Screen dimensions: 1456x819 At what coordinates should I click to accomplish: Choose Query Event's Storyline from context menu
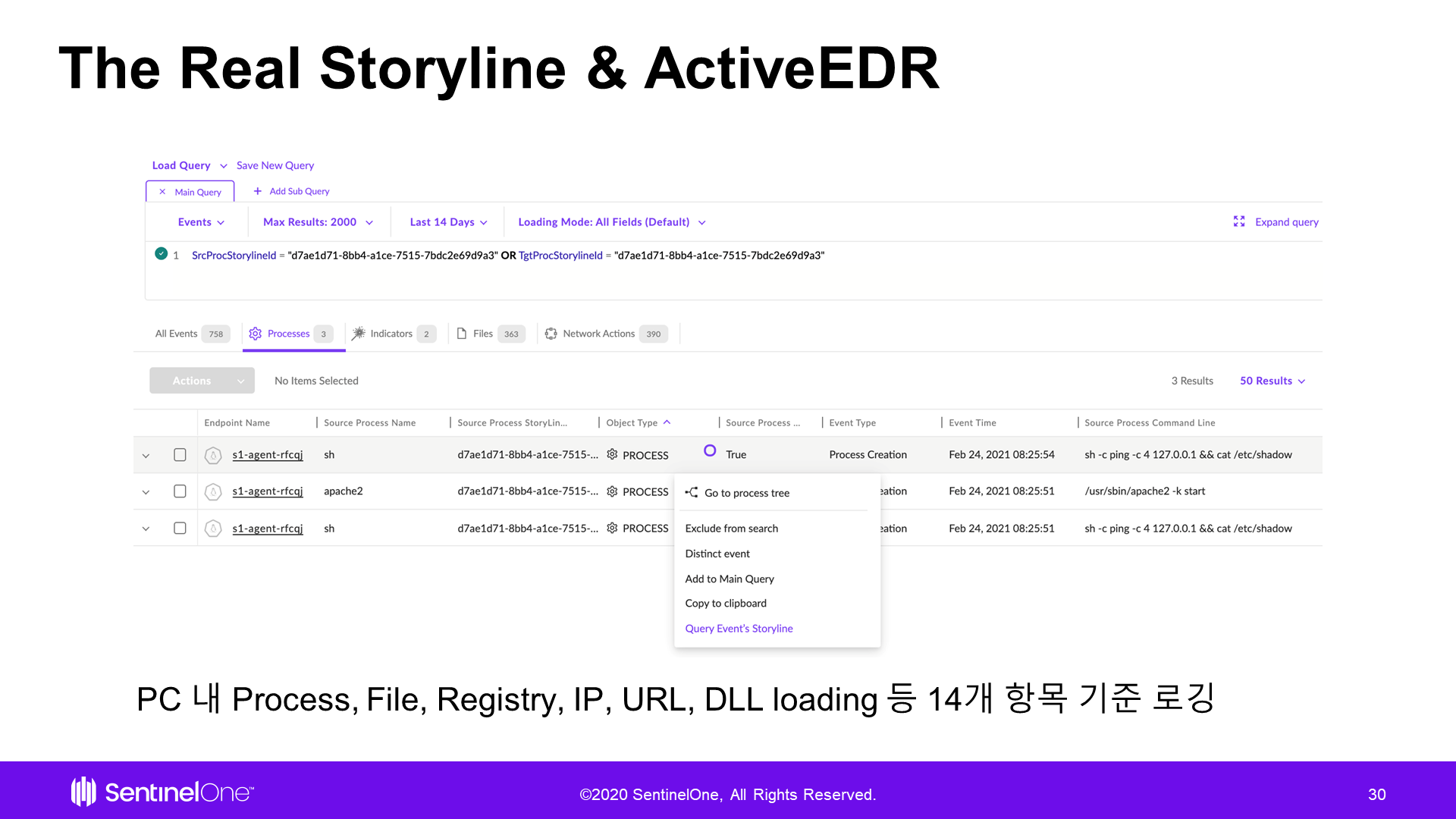tap(739, 629)
